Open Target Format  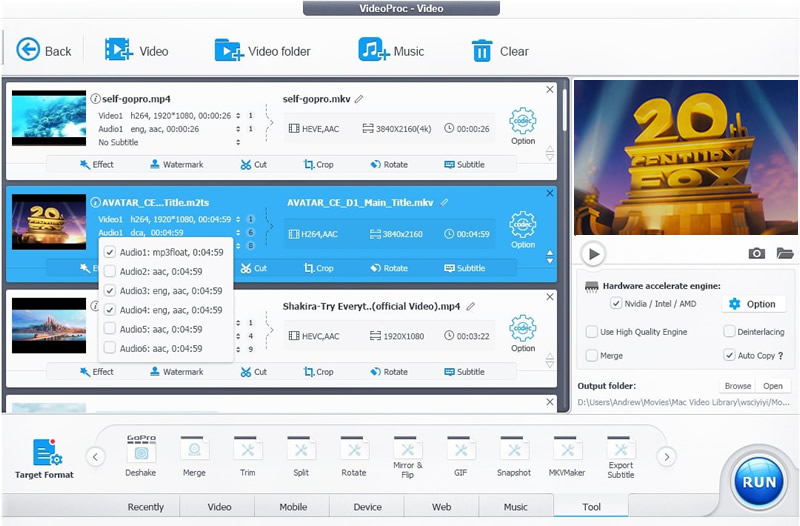click(x=44, y=458)
